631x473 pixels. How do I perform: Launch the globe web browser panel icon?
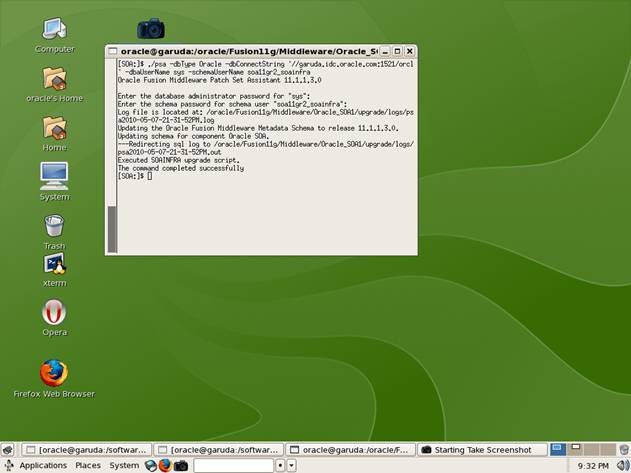[151, 466]
